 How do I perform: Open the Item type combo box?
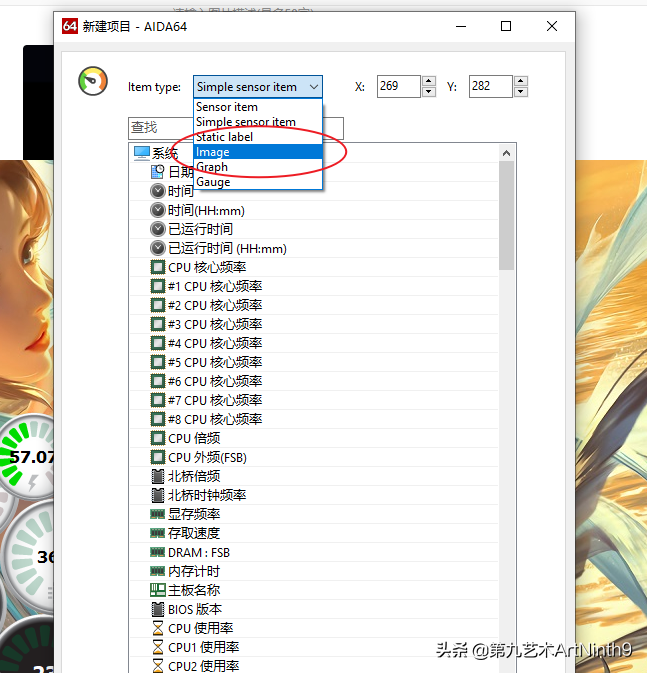coord(258,87)
